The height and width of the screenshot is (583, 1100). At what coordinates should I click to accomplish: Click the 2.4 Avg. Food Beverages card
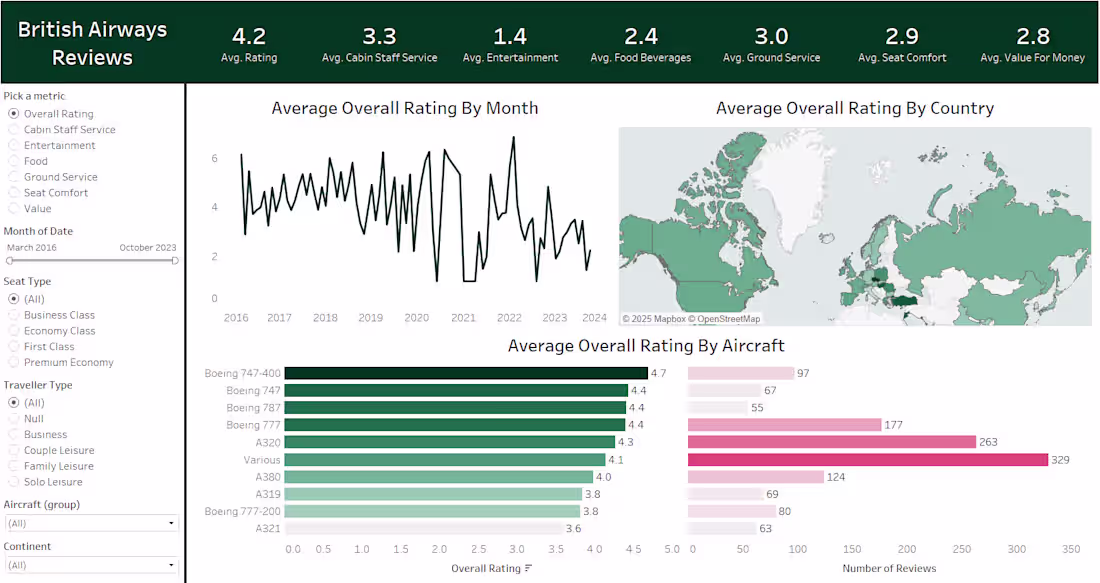pos(640,44)
